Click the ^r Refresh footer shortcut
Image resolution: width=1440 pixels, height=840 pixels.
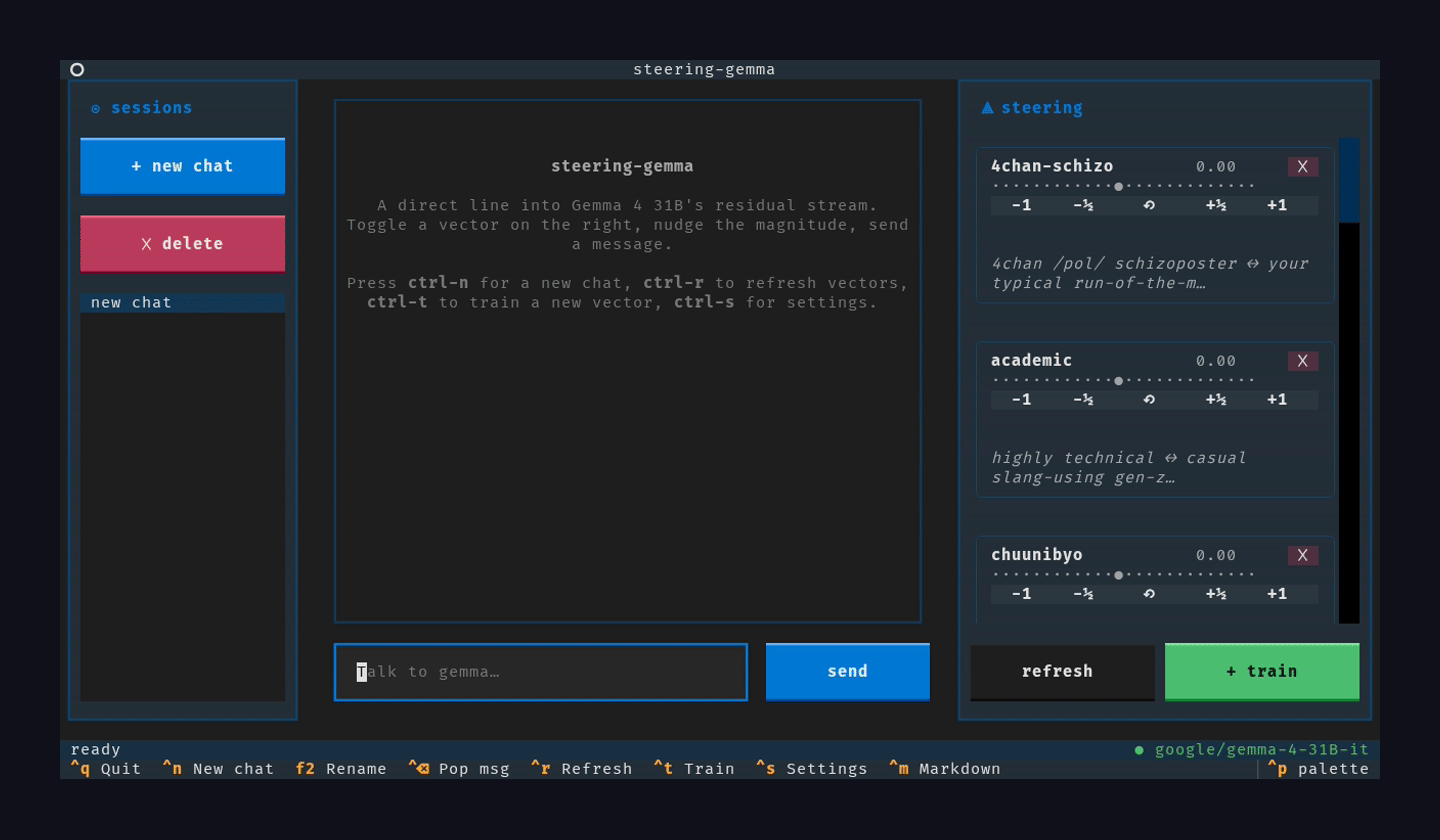(582, 769)
